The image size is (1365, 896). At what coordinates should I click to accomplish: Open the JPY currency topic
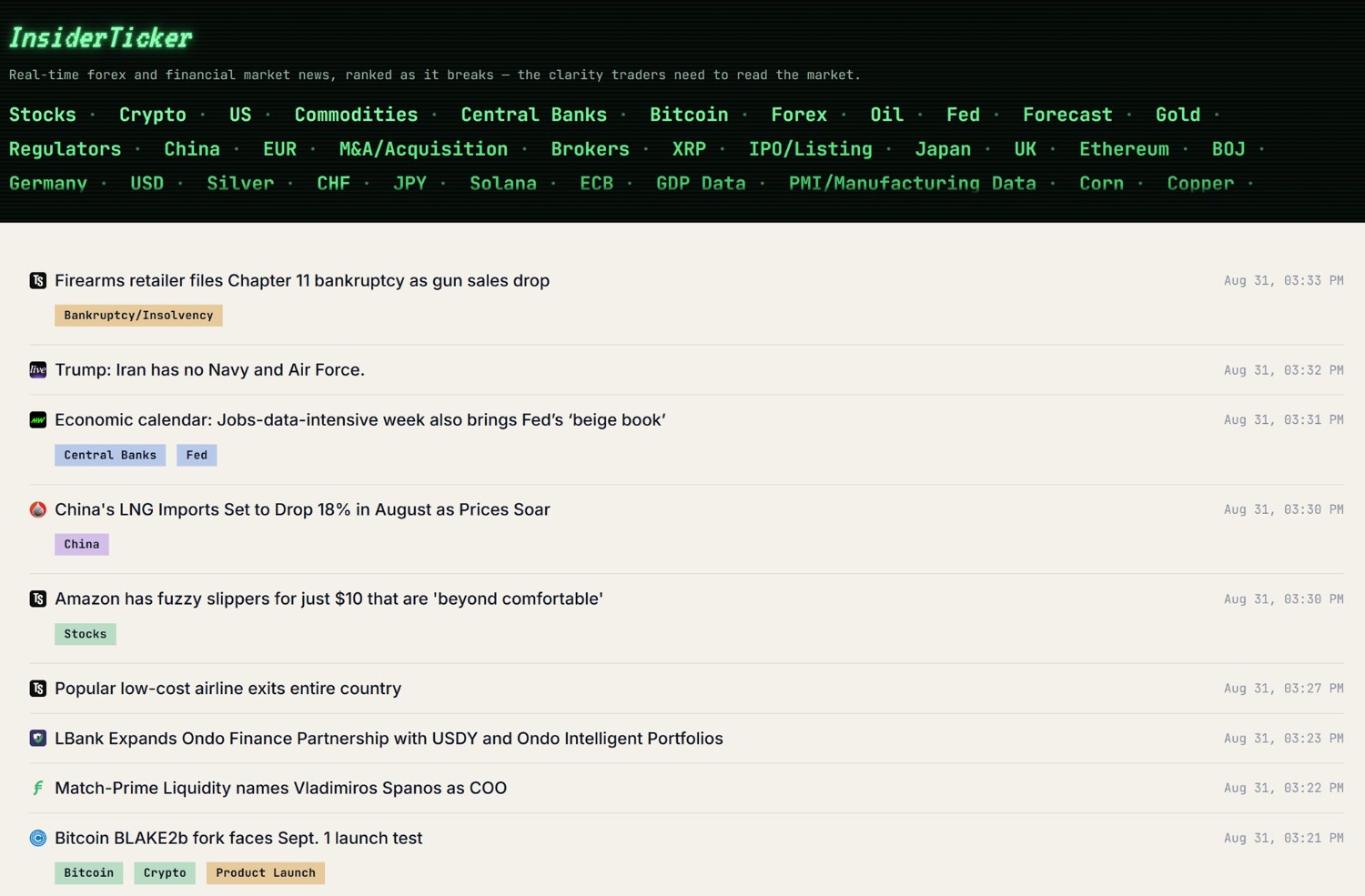coord(410,184)
